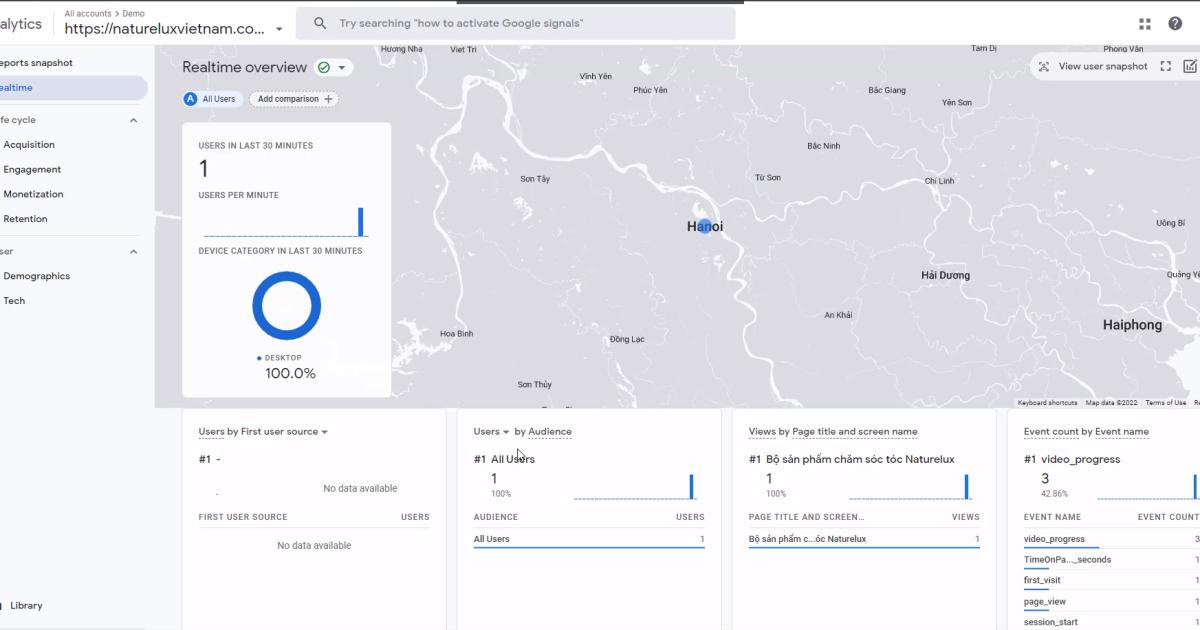Image resolution: width=1200 pixels, height=630 pixels.
Task: Click the Desktop legend in device donut chart
Action: coord(283,357)
